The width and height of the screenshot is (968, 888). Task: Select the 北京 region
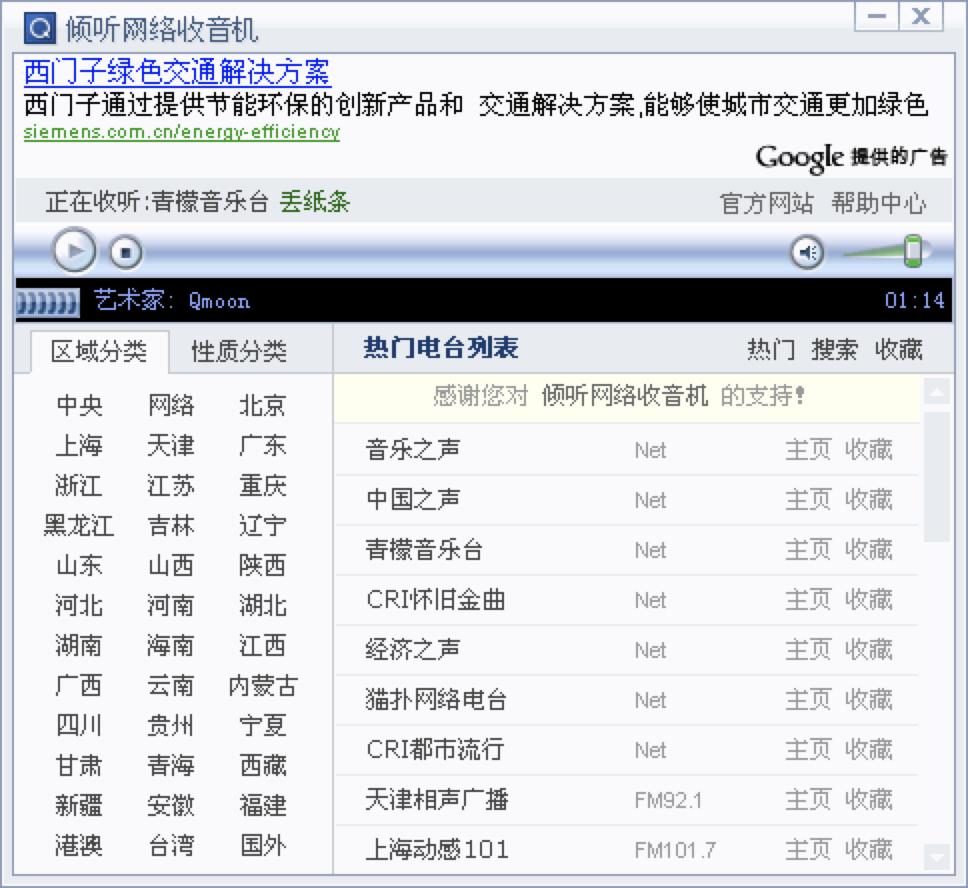(262, 406)
